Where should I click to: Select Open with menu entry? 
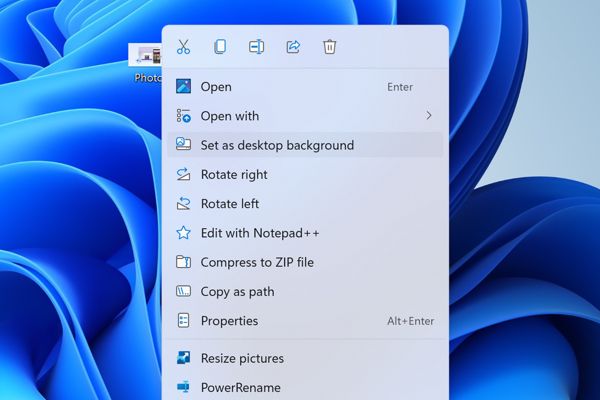tap(305, 116)
